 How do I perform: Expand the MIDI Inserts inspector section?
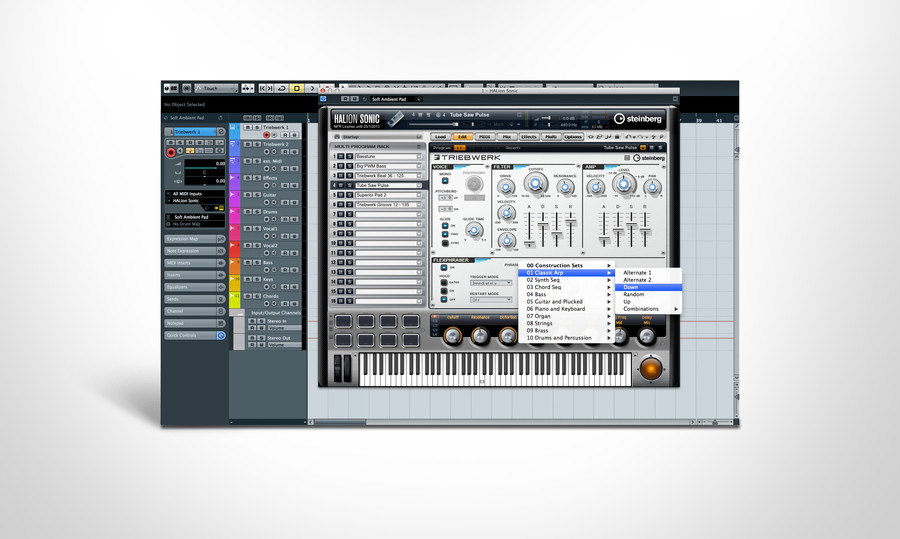[195, 263]
